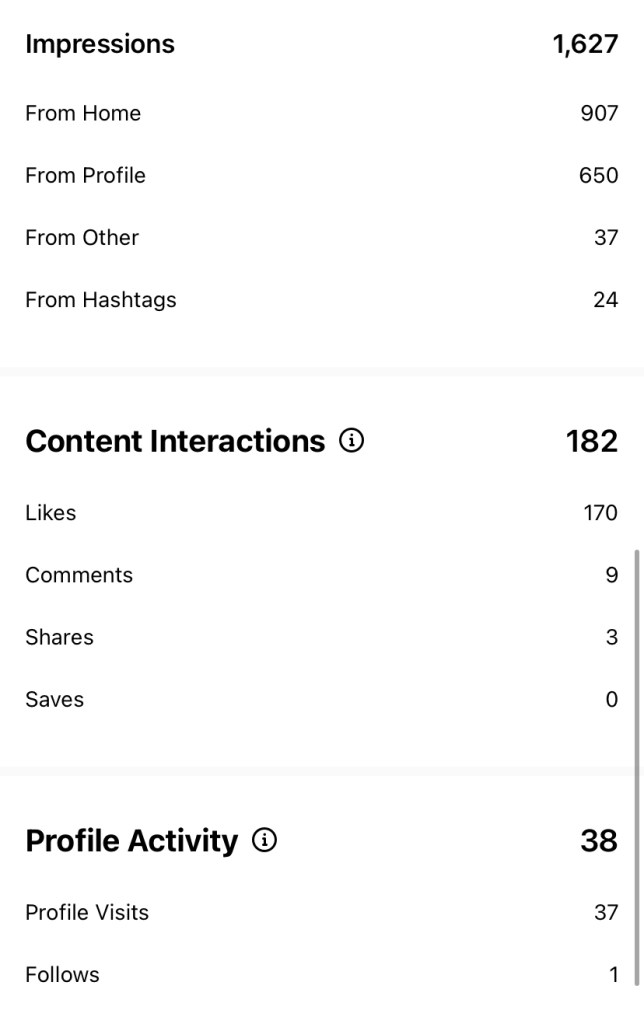Select the Profile Activity heading text

(x=131, y=841)
